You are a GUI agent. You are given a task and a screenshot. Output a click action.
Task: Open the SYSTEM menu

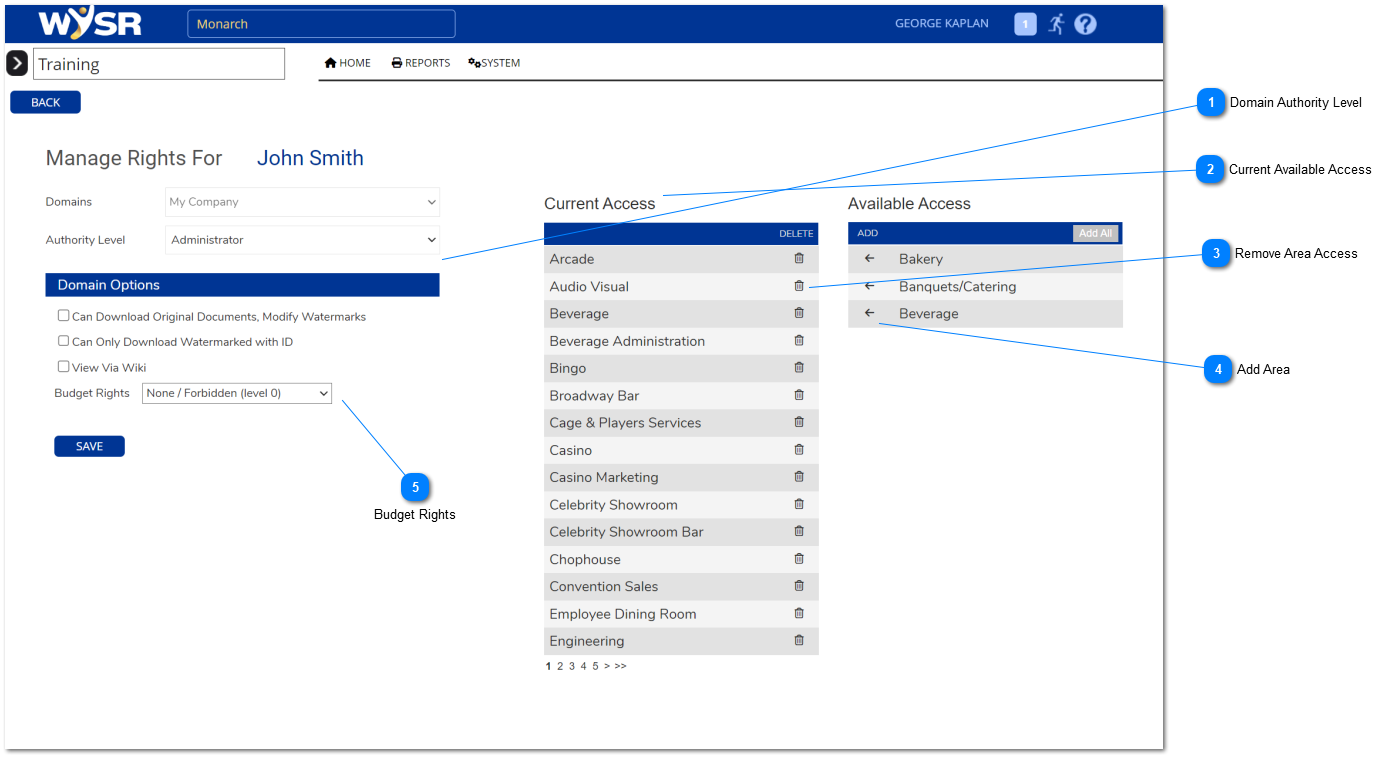[x=494, y=63]
